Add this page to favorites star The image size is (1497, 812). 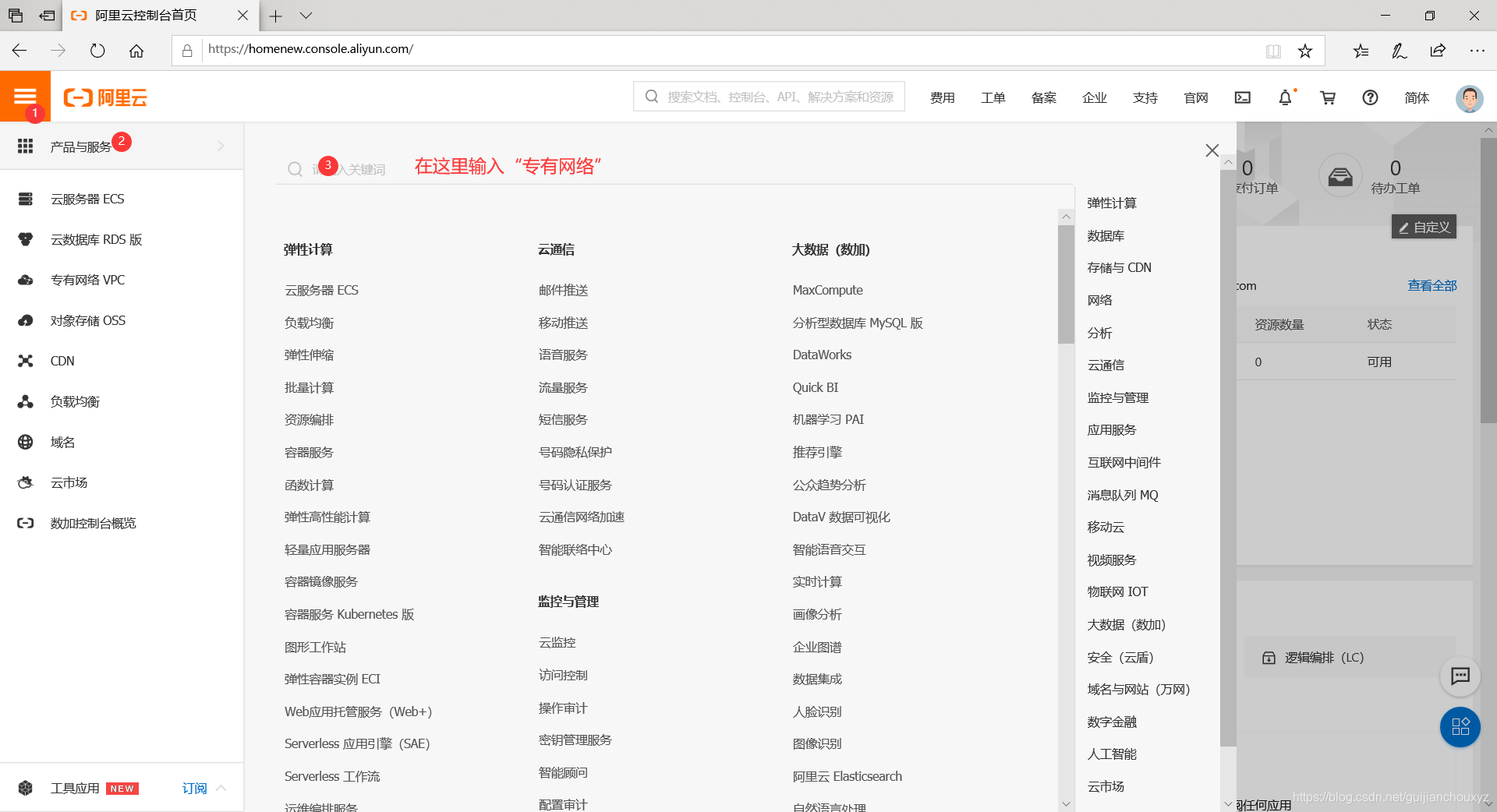tap(1305, 51)
